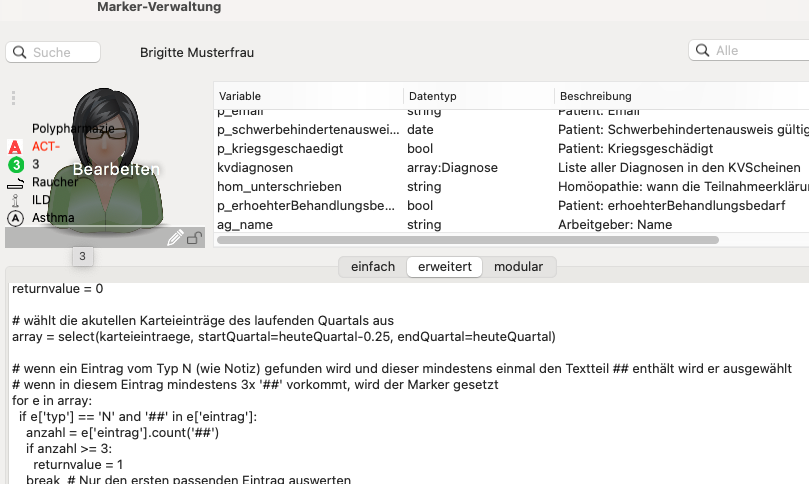Select the erweitert mode tab
This screenshot has height=484, width=809.
pos(445,267)
